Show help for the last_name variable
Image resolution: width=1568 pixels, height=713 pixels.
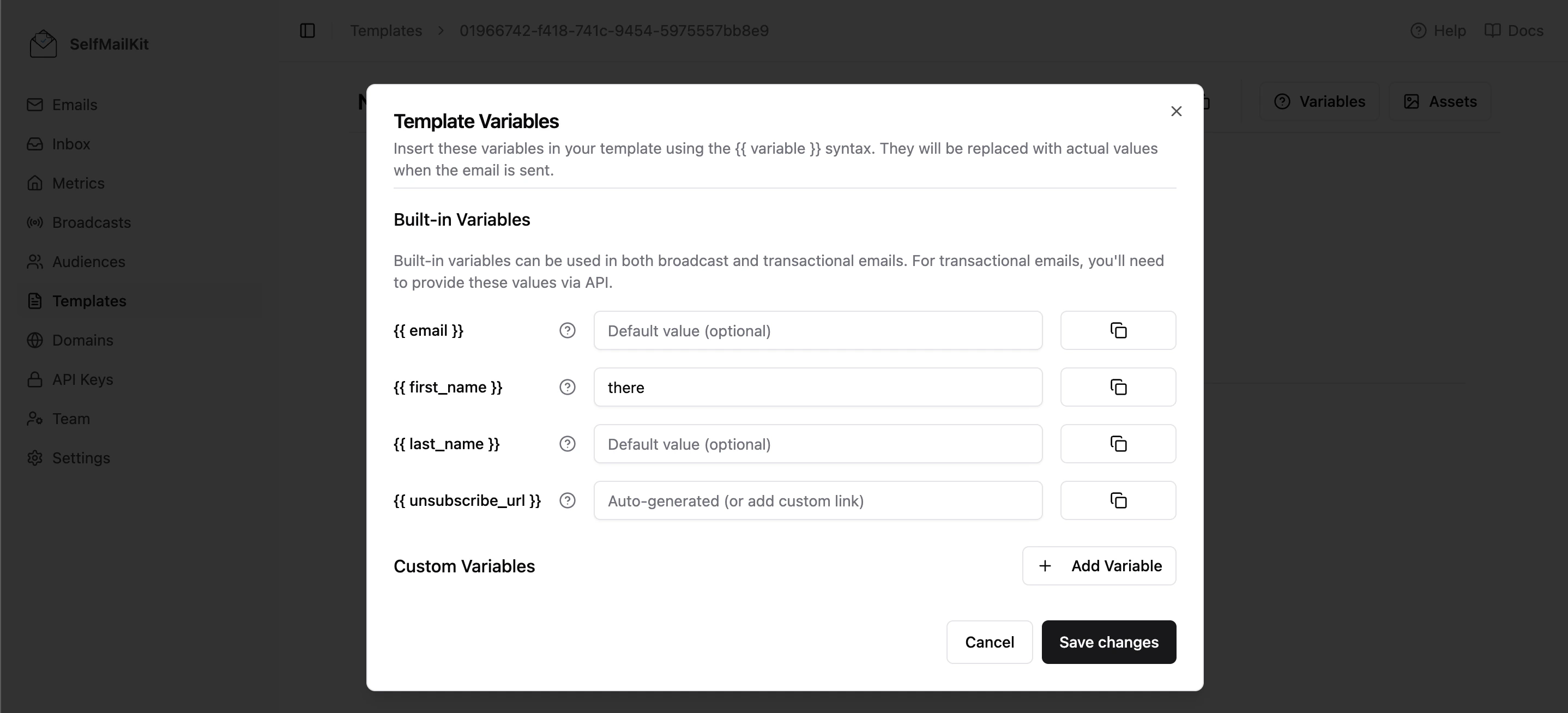click(x=568, y=444)
